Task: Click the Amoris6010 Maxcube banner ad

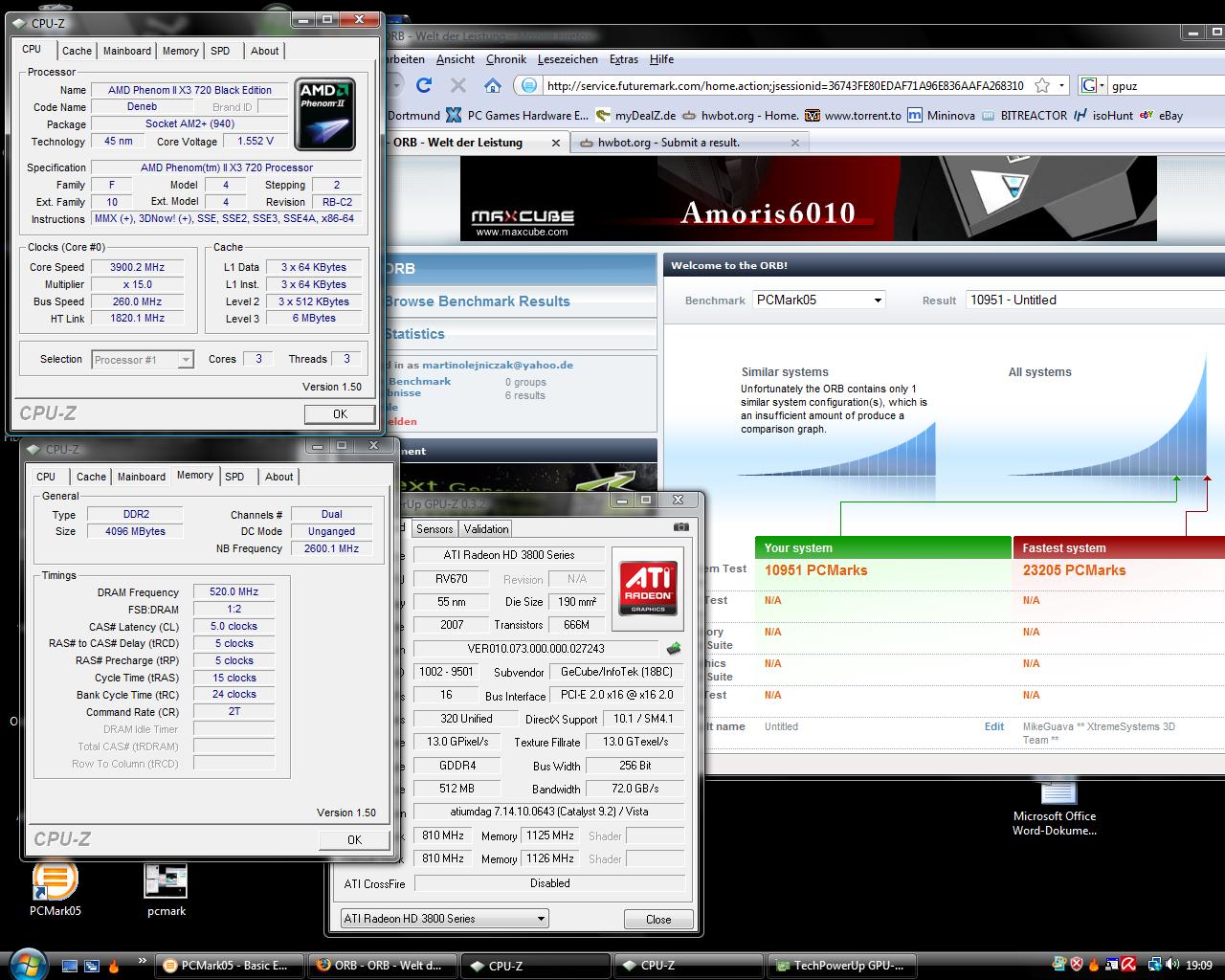Action: [808, 199]
